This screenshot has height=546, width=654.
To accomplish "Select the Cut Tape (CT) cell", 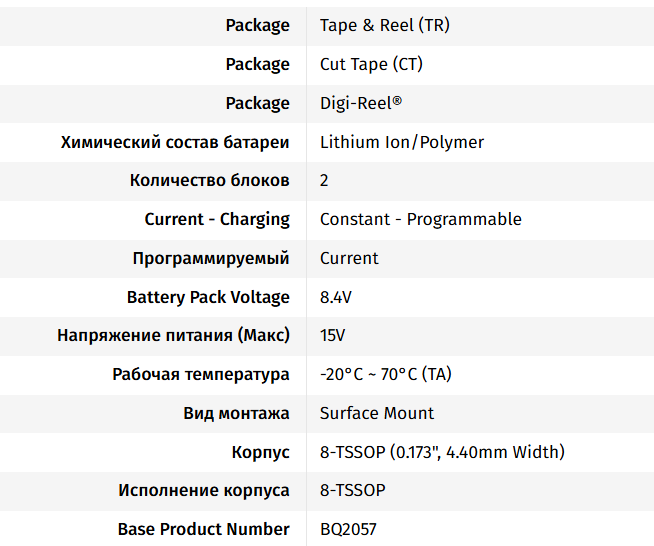I will (x=371, y=64).
